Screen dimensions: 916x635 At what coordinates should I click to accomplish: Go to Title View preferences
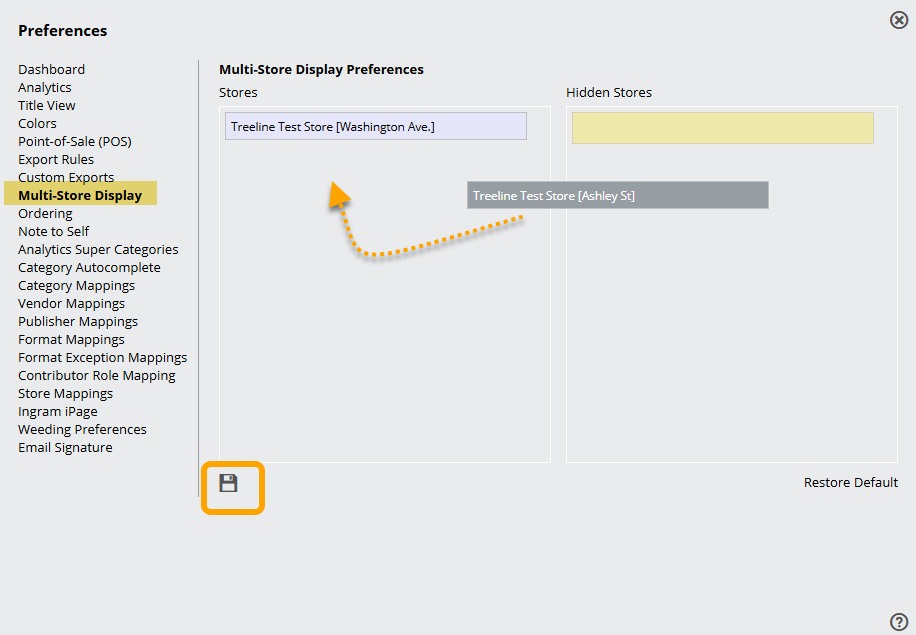pos(47,105)
